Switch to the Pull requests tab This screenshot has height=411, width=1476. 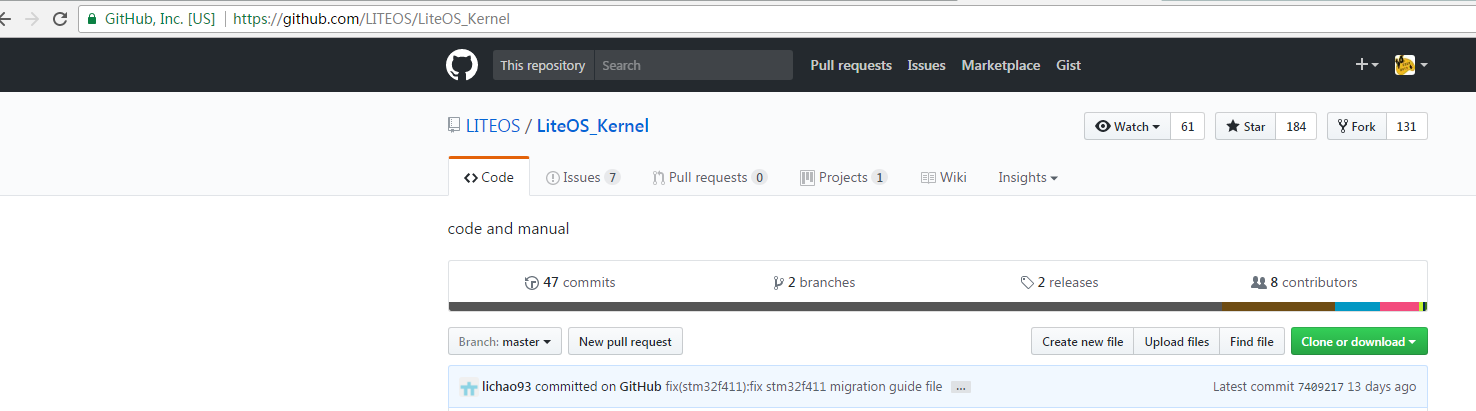tap(709, 177)
